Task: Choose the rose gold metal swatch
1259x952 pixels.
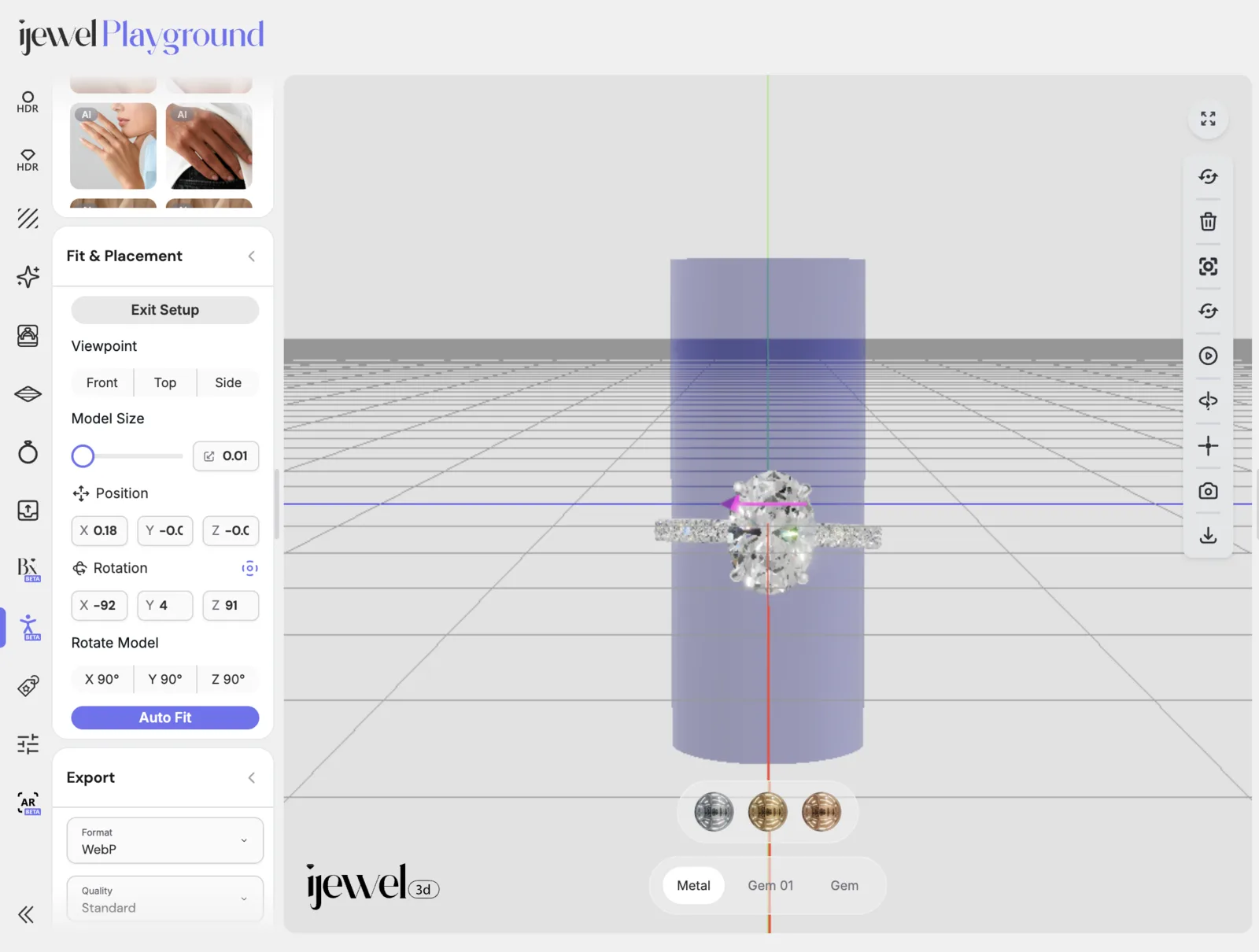Action: (821, 812)
